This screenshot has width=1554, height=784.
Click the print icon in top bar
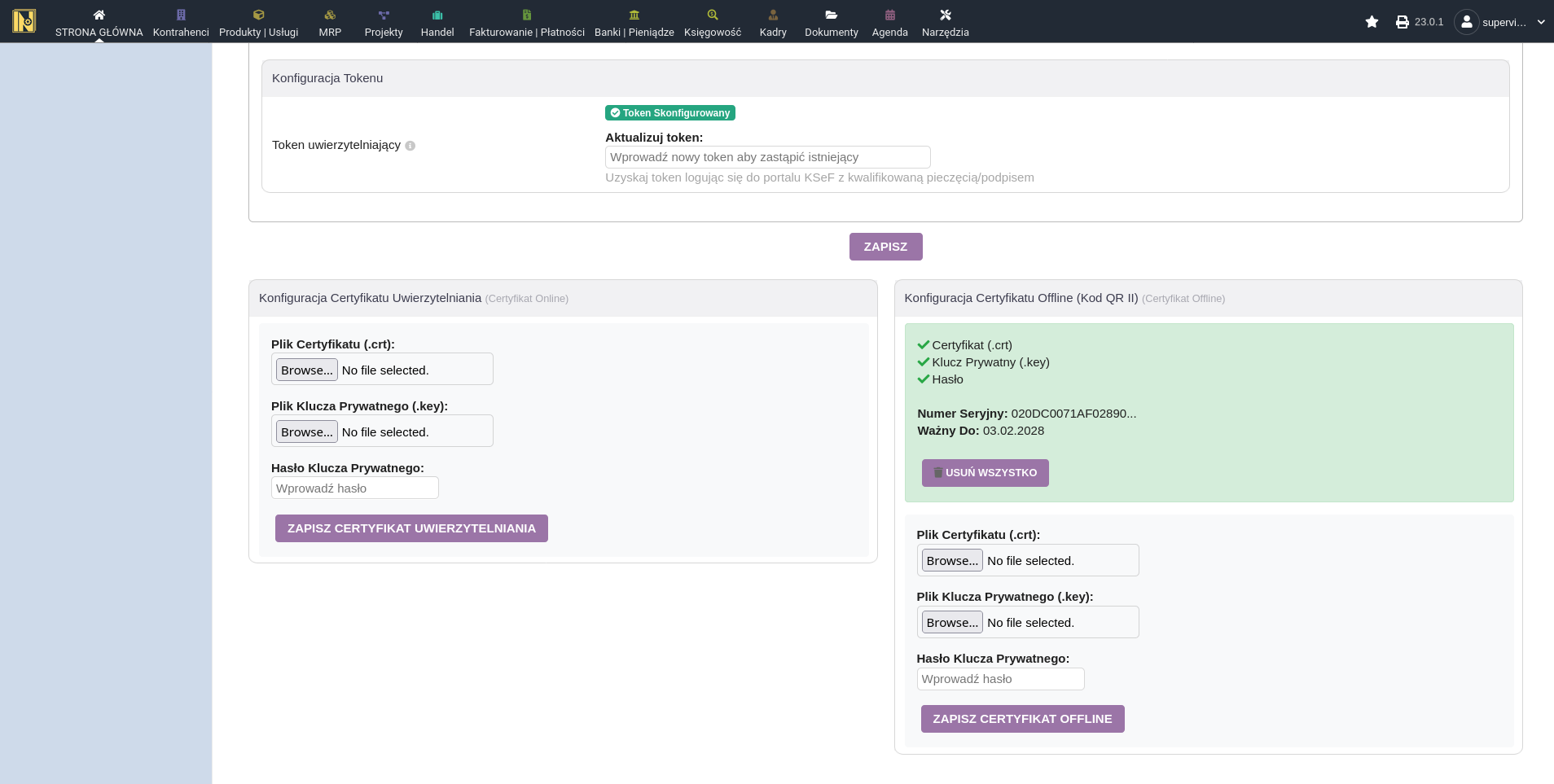click(1402, 22)
